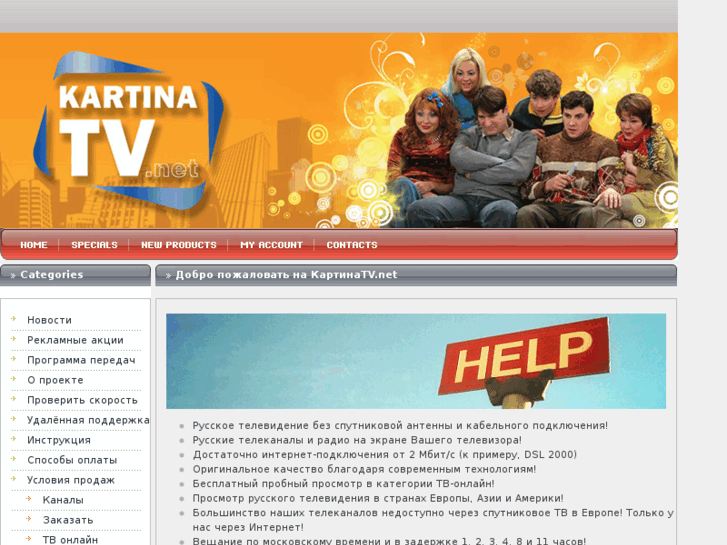Click the line about 2 Мбит/с connection
The width and height of the screenshot is (727, 545).
pyautogui.click(x=385, y=455)
